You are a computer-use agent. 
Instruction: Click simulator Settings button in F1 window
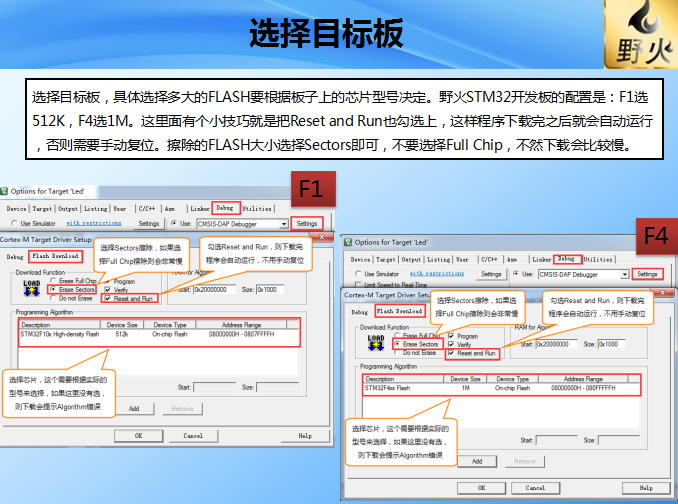click(149, 223)
